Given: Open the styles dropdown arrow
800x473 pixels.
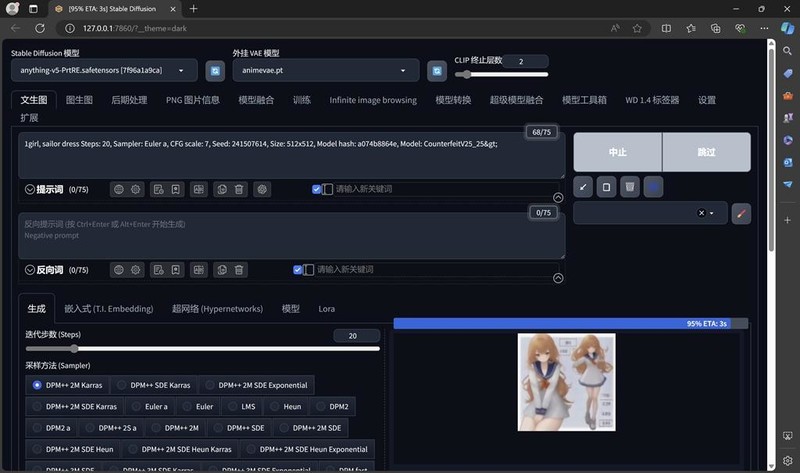Looking at the screenshot, I should (x=712, y=213).
